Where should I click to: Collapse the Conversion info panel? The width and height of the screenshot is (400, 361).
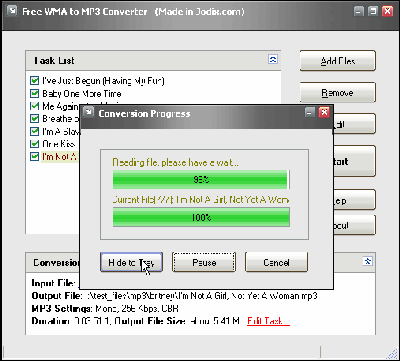(367, 261)
